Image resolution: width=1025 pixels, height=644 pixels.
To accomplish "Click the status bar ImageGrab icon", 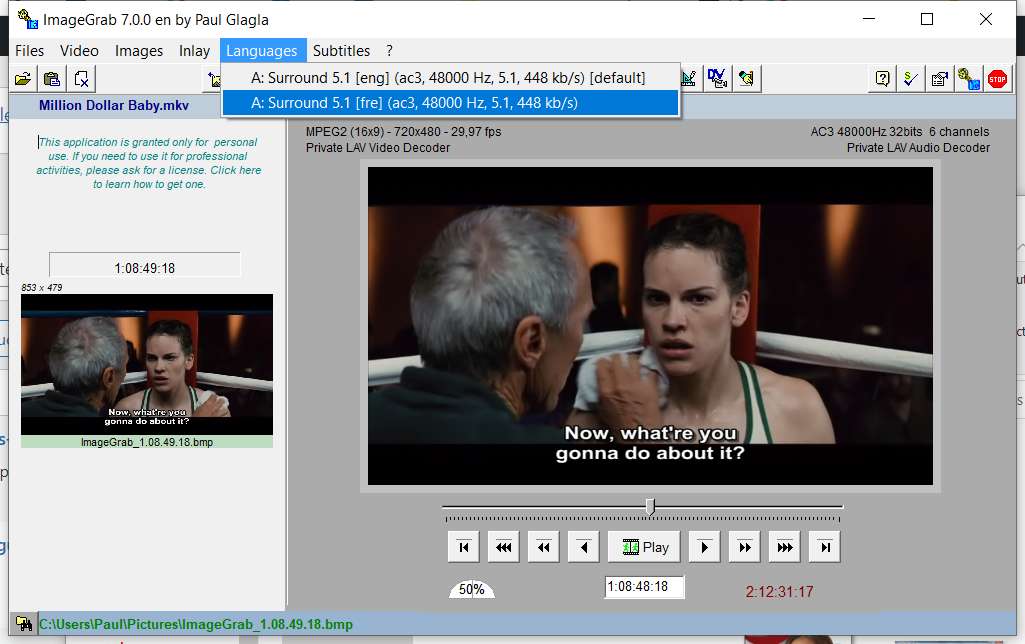I will click(24, 624).
